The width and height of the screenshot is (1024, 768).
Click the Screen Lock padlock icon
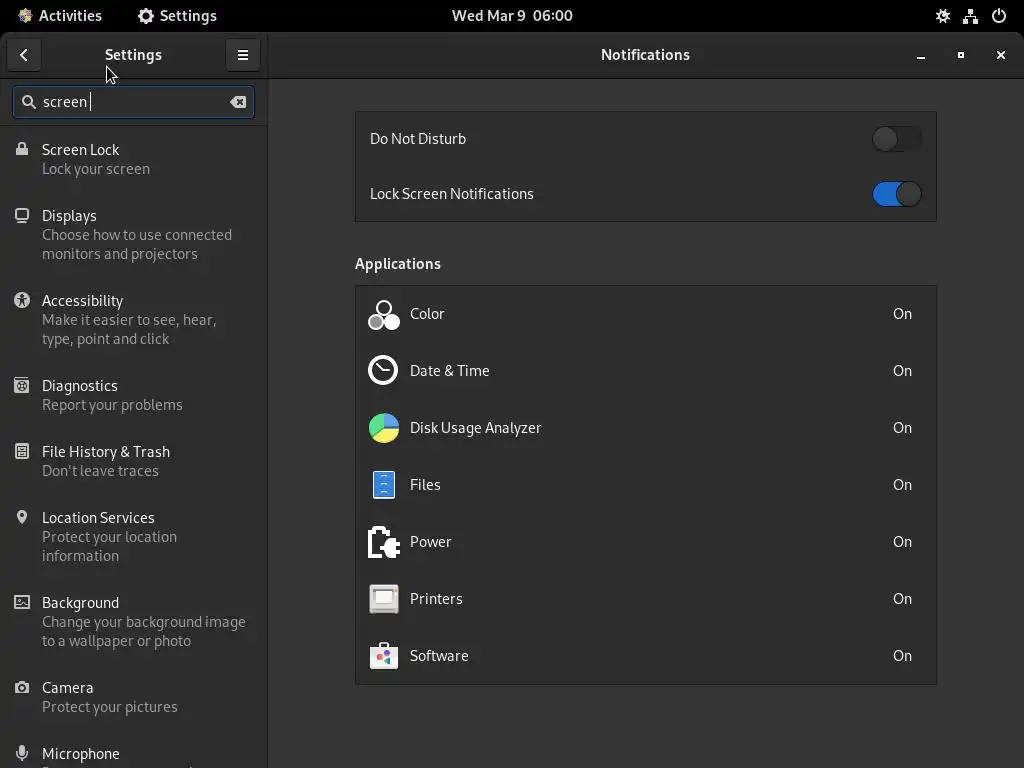pos(22,149)
